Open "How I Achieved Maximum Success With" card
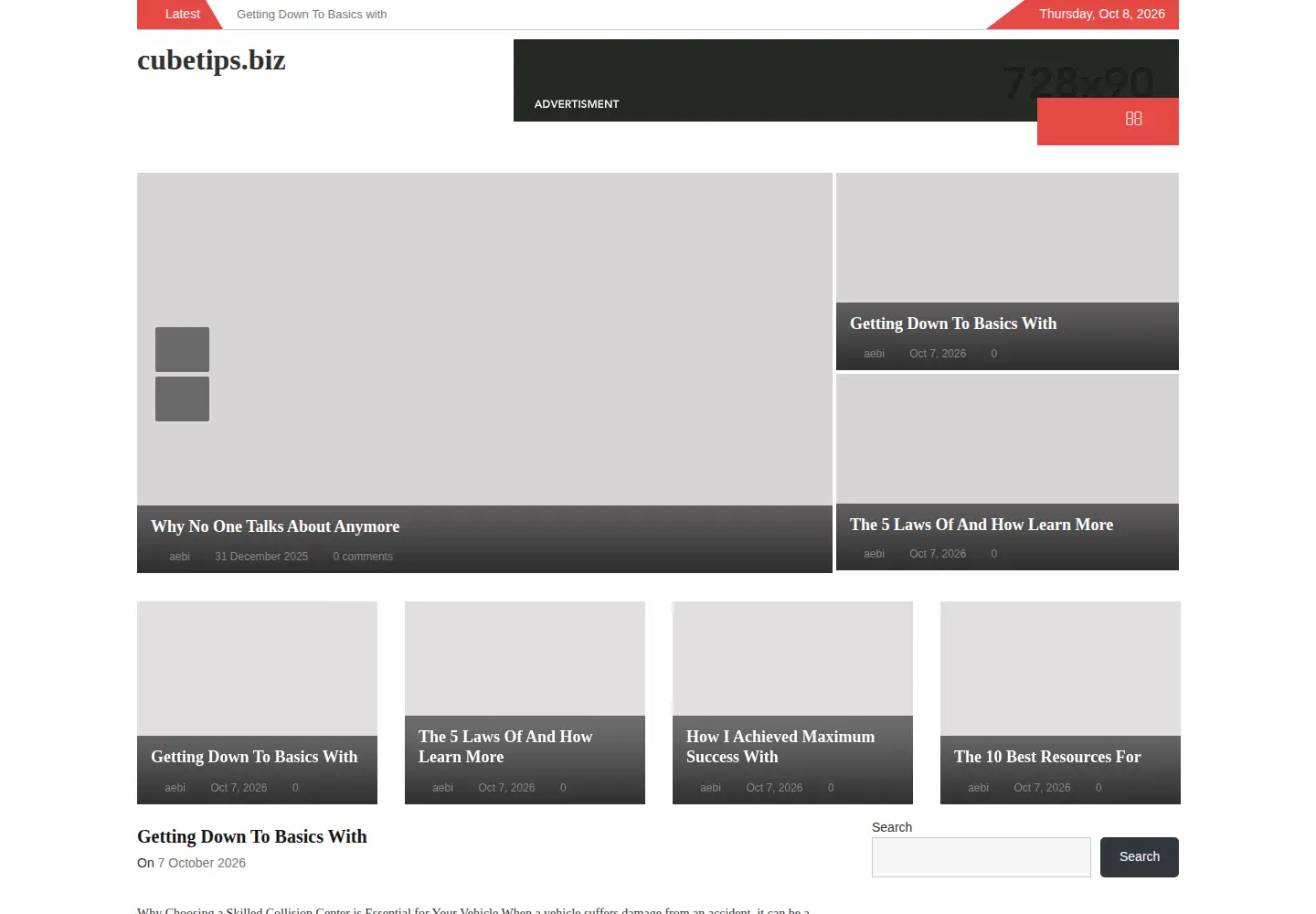1316x914 pixels. click(x=780, y=747)
